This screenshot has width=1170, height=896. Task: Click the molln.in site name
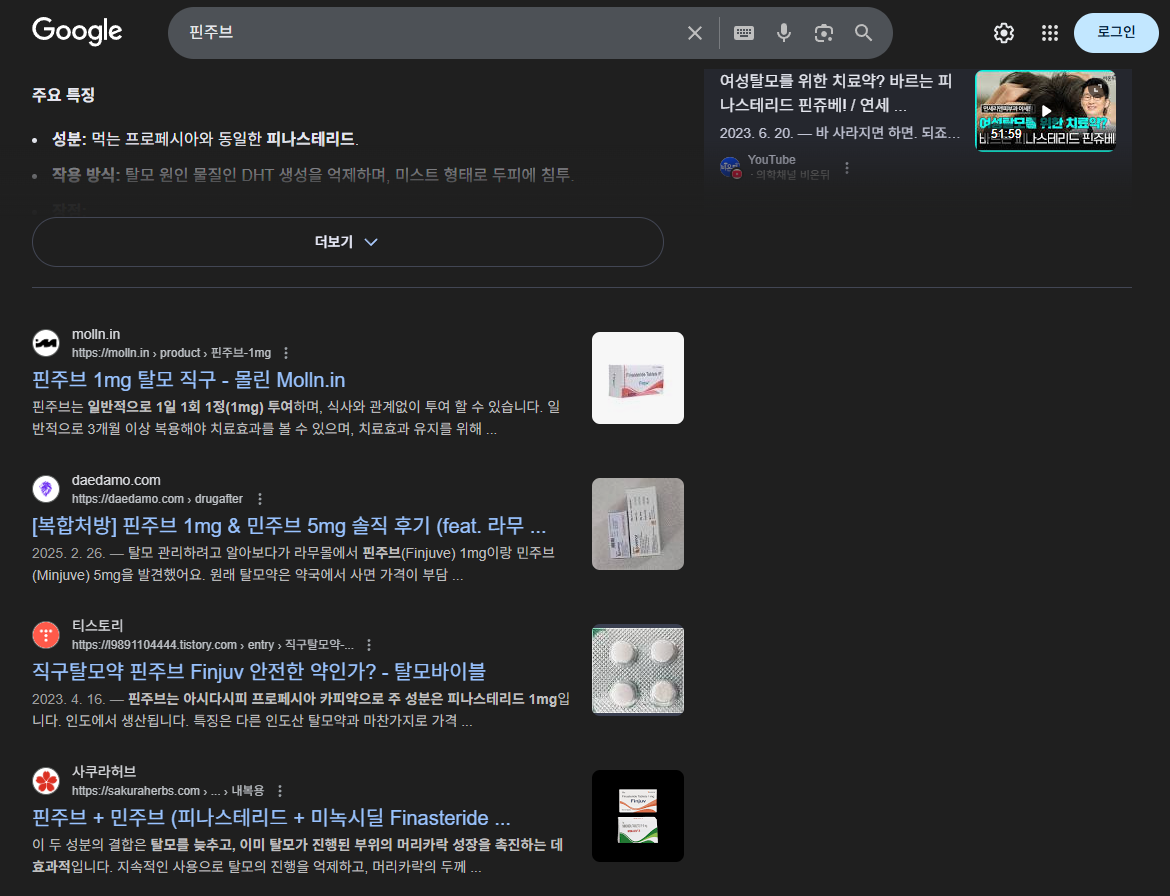tap(96, 334)
